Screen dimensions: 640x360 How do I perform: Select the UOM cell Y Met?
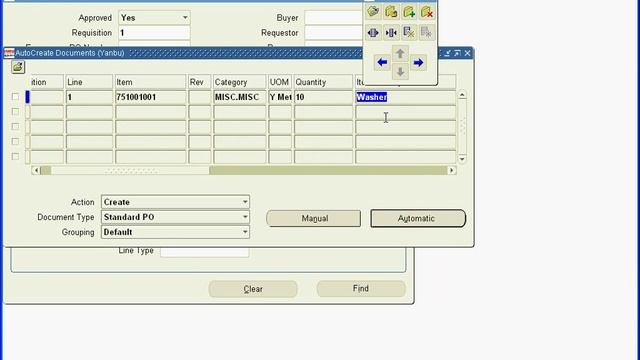280,97
